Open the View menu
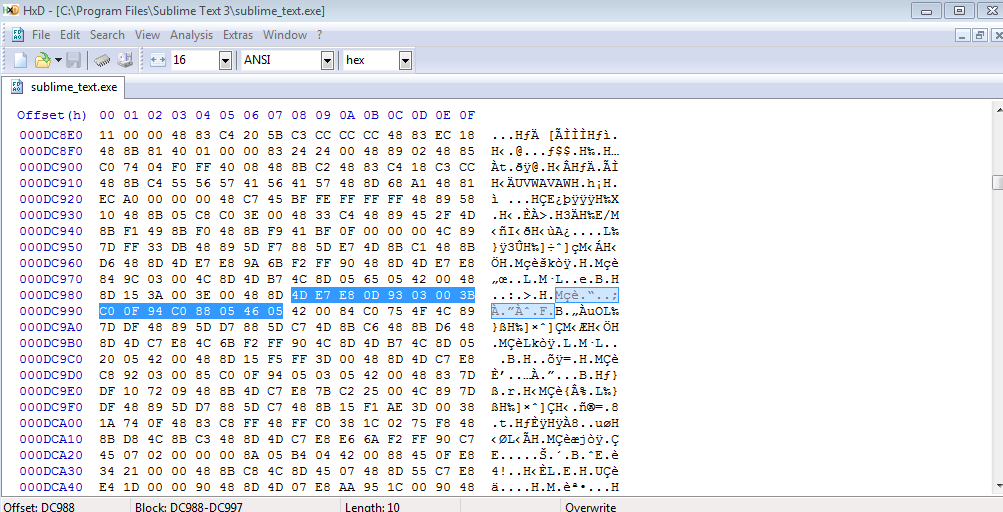Screen dimensions: 1003x512 click(x=147, y=35)
